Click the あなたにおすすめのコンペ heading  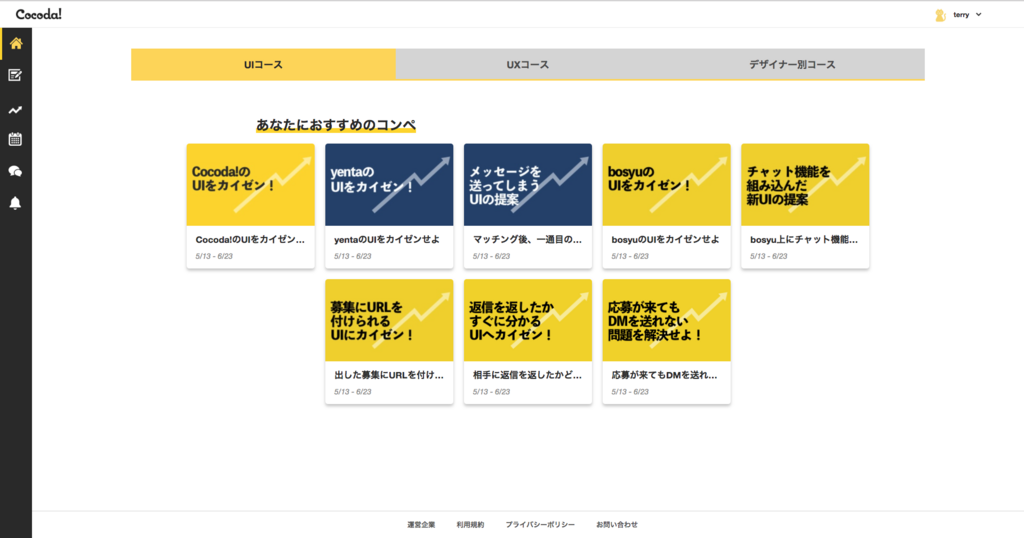[336, 125]
